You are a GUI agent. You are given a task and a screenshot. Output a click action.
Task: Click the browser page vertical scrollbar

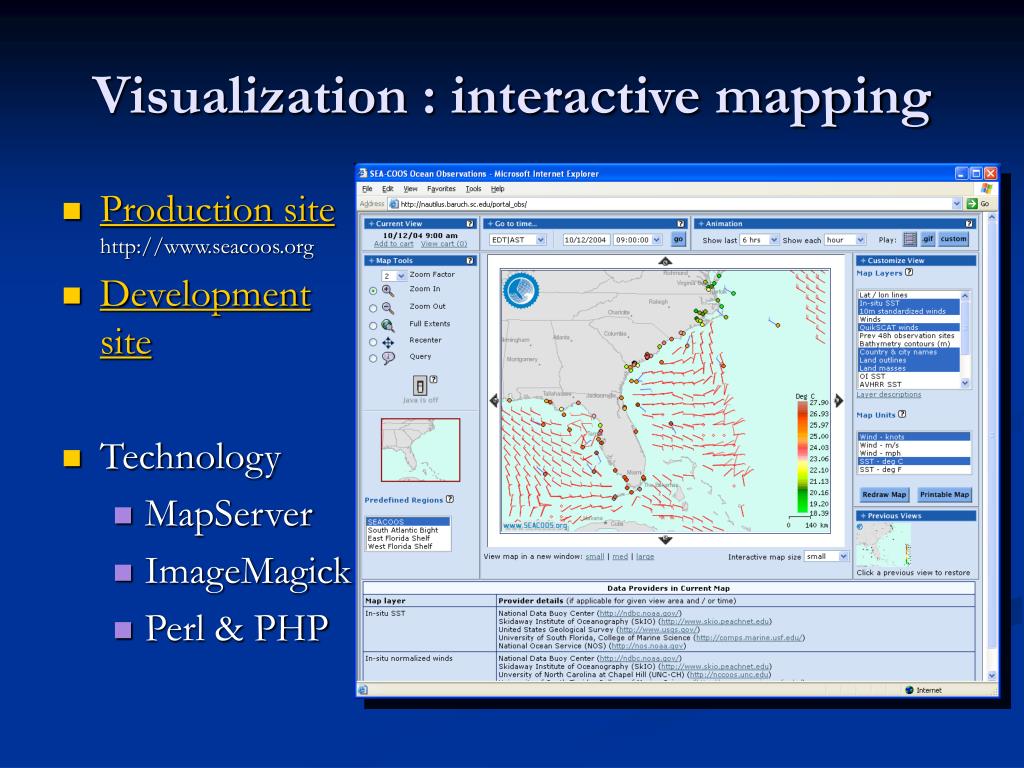992,447
